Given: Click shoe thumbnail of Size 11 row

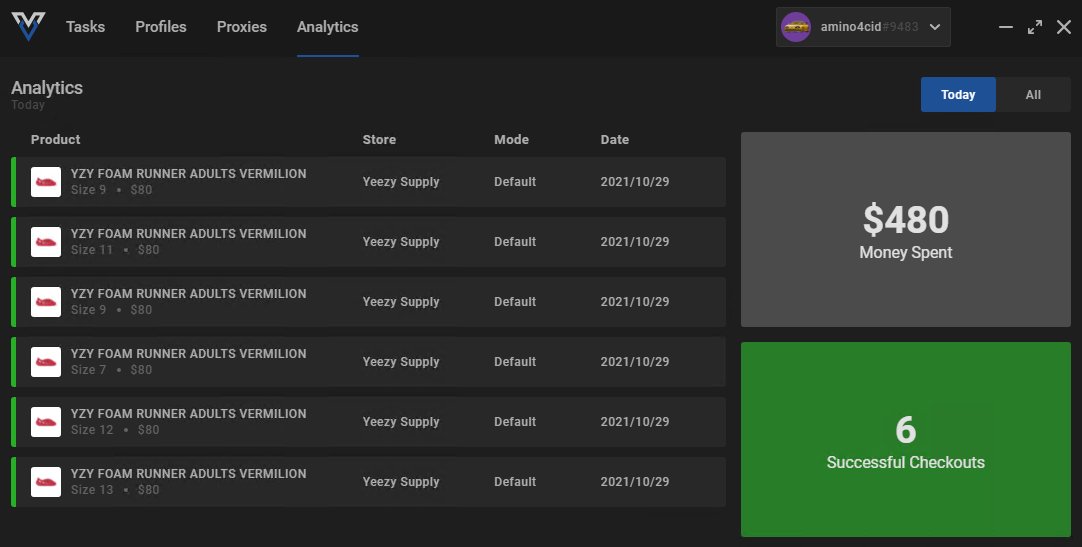Looking at the screenshot, I should coord(46,242).
